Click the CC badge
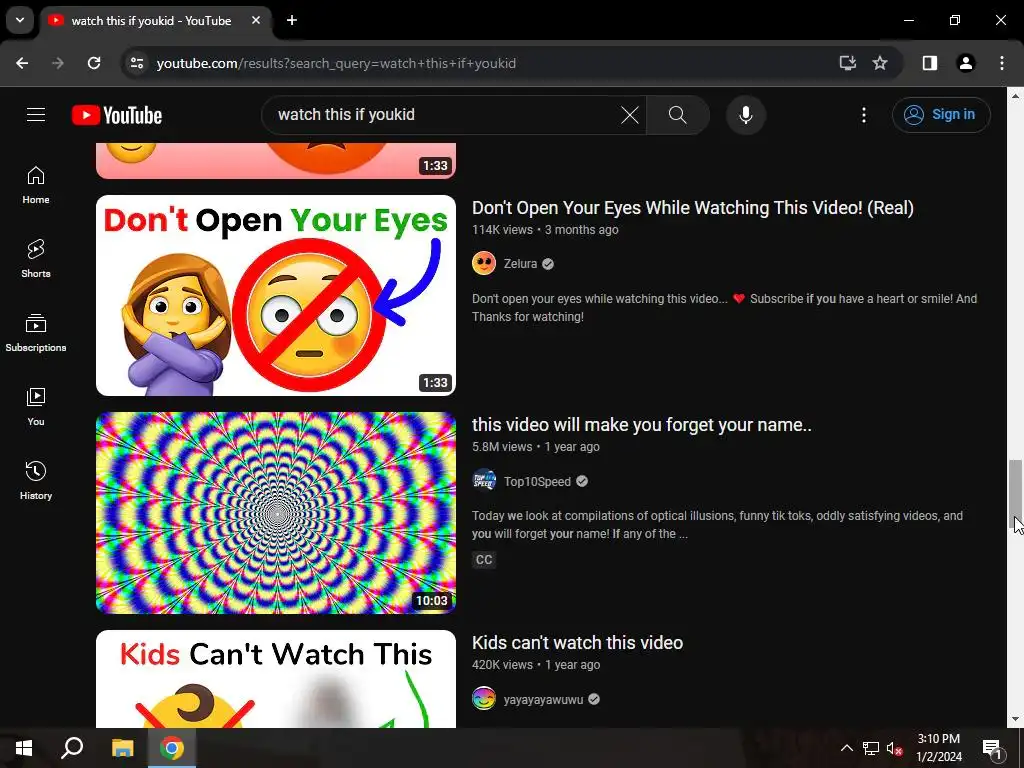Image resolution: width=1024 pixels, height=768 pixels. pos(484,560)
